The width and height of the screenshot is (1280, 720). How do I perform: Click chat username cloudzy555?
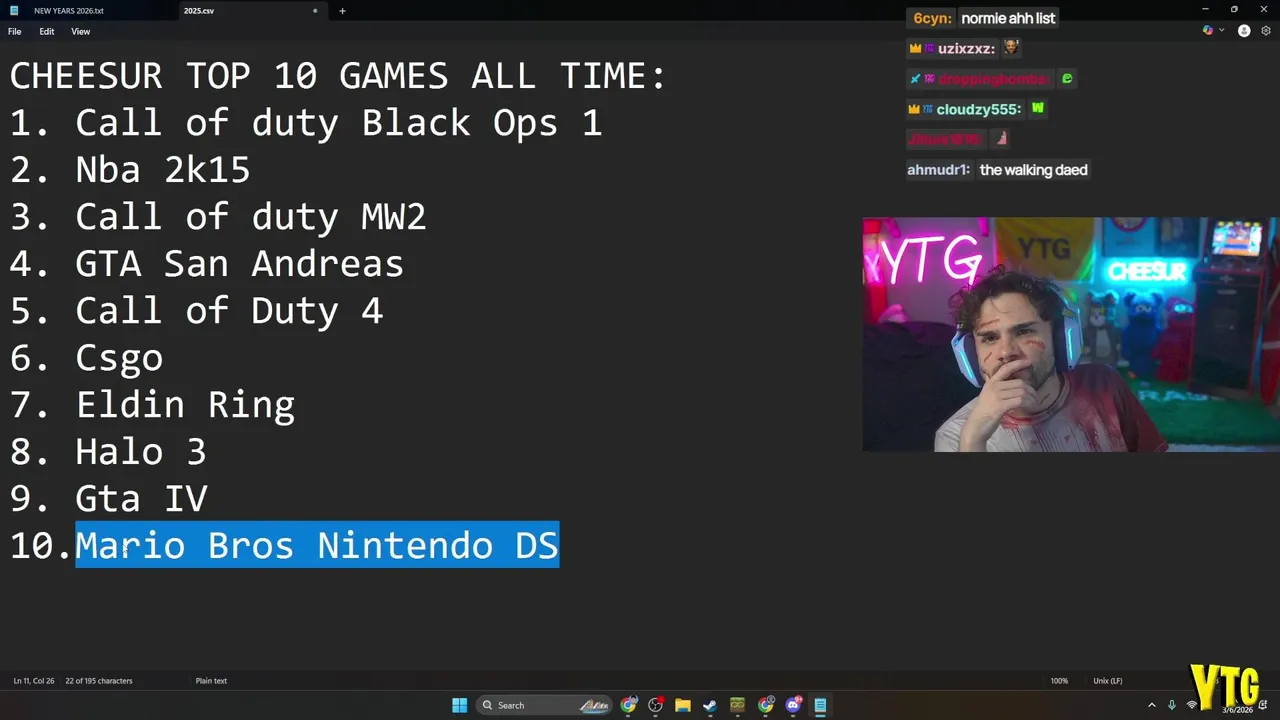979,109
